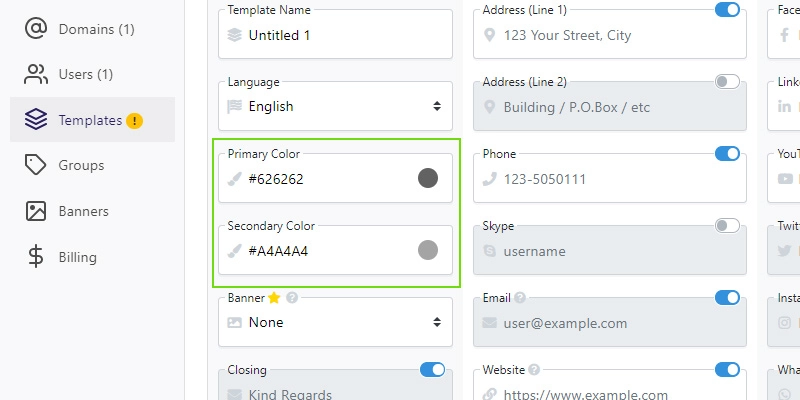800x400 pixels.
Task: Open the Banner dropdown set to None
Action: (335, 322)
